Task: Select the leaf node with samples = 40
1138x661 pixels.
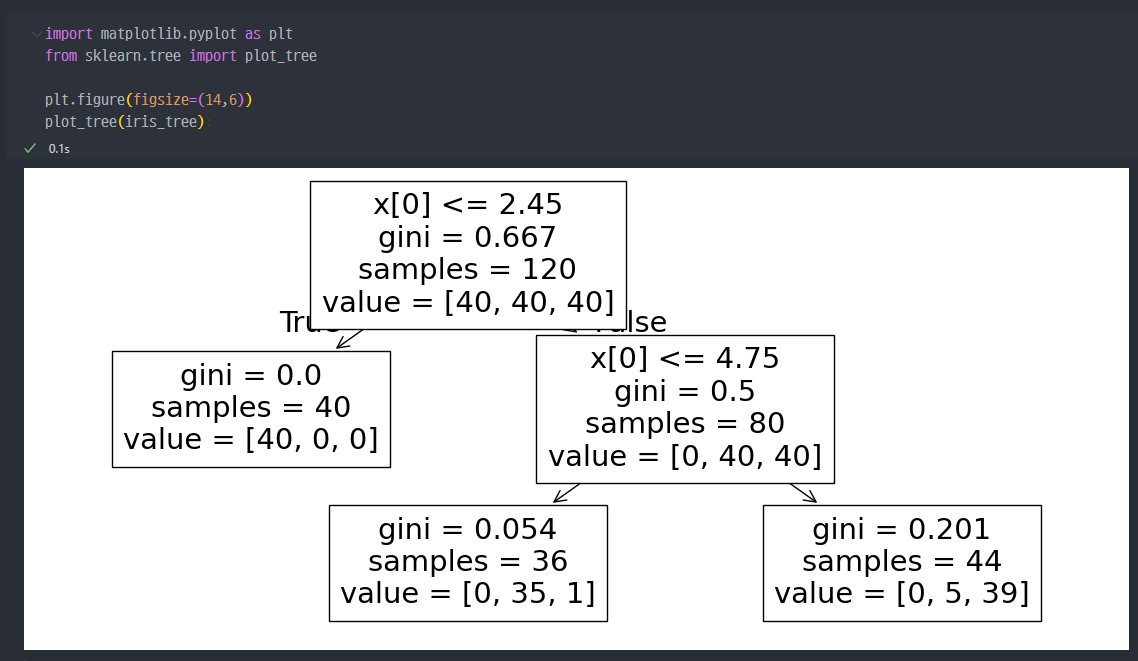Action: click(x=251, y=409)
